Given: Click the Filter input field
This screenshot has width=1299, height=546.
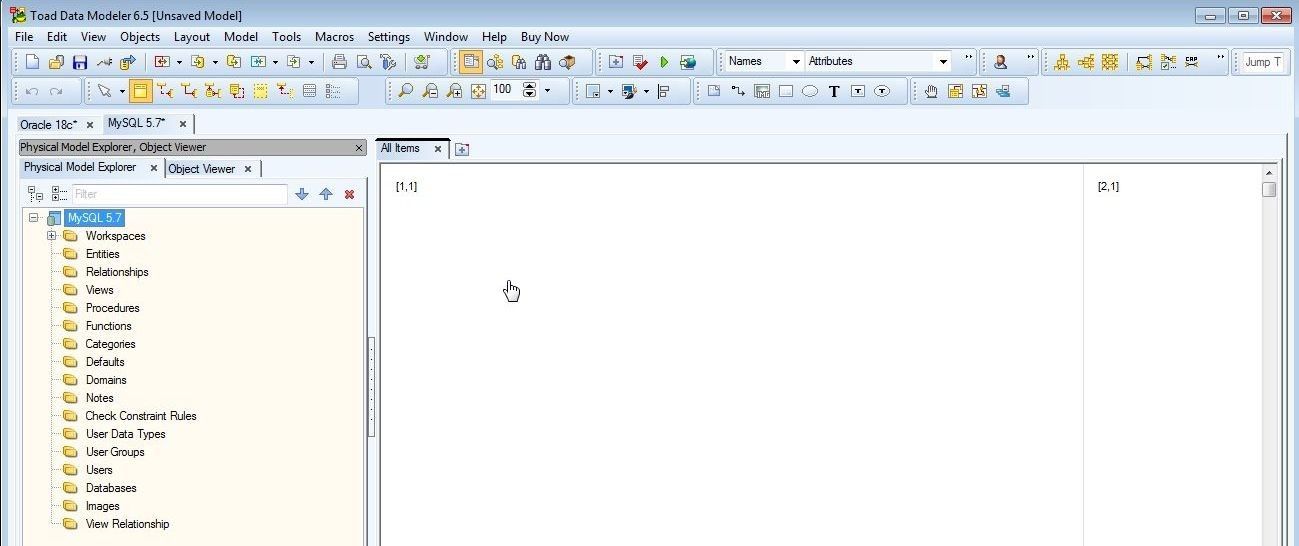Looking at the screenshot, I should [180, 194].
